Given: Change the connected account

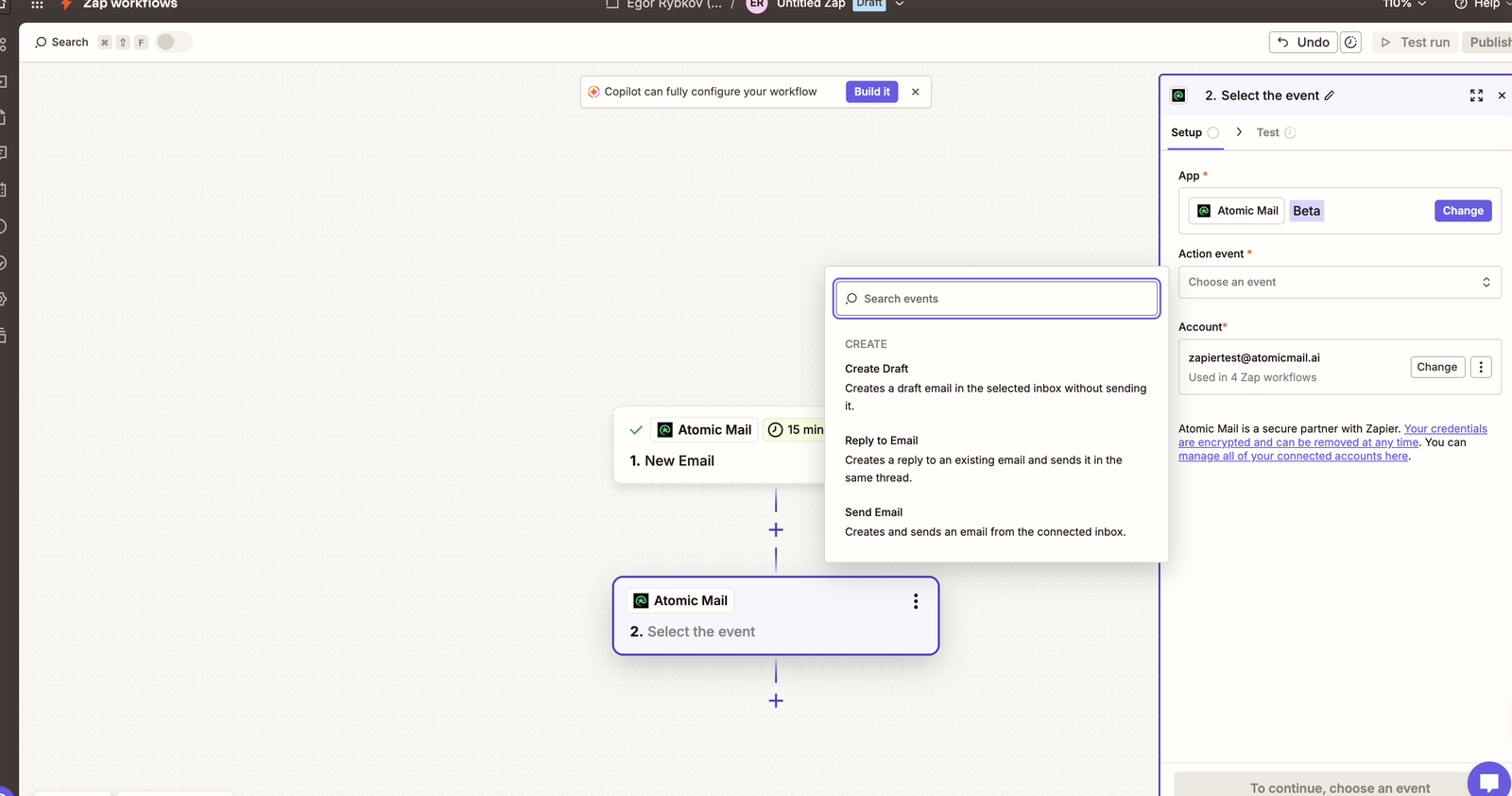Looking at the screenshot, I should point(1437,367).
